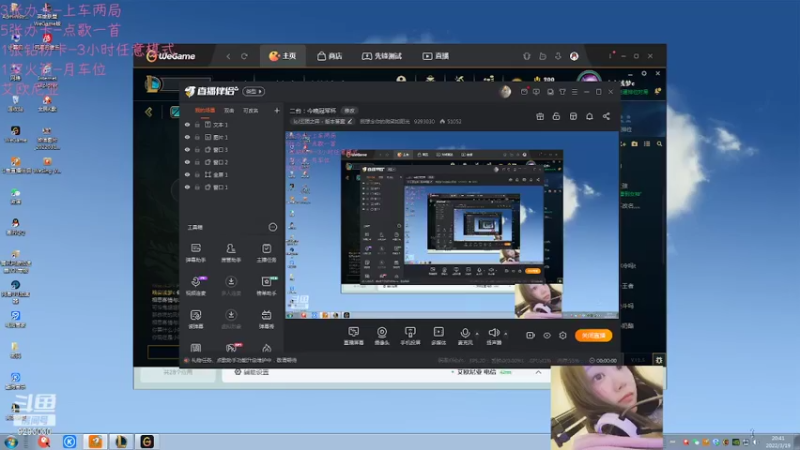
Task: Add a 直播屏幕 screen capture source
Action: tap(354, 336)
